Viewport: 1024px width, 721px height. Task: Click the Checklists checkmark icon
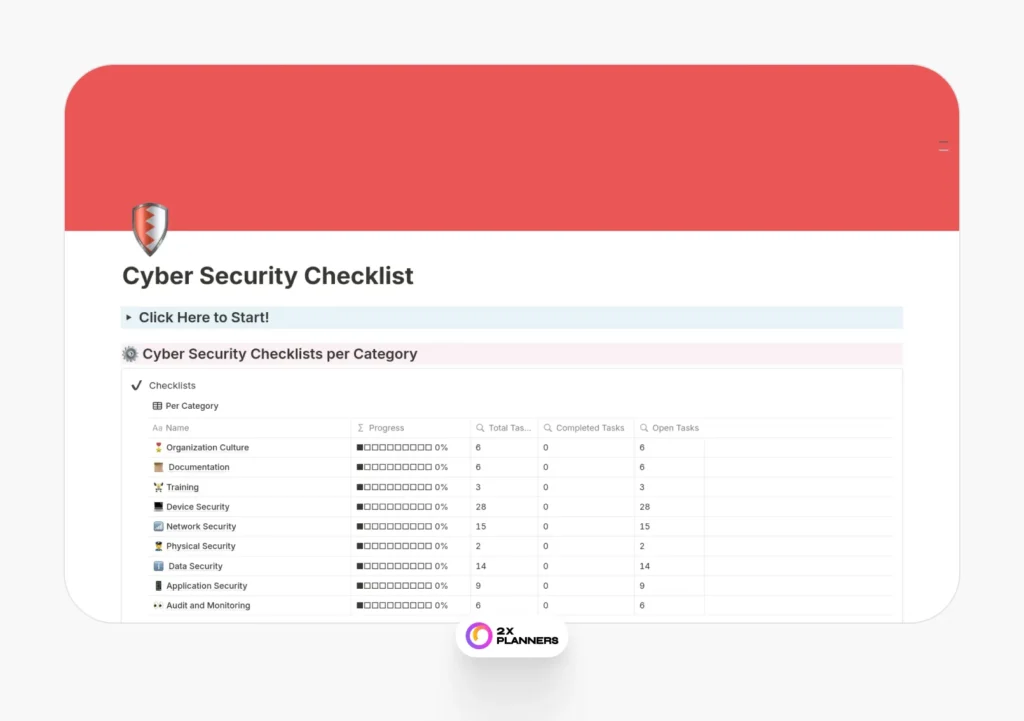pyautogui.click(x=137, y=385)
